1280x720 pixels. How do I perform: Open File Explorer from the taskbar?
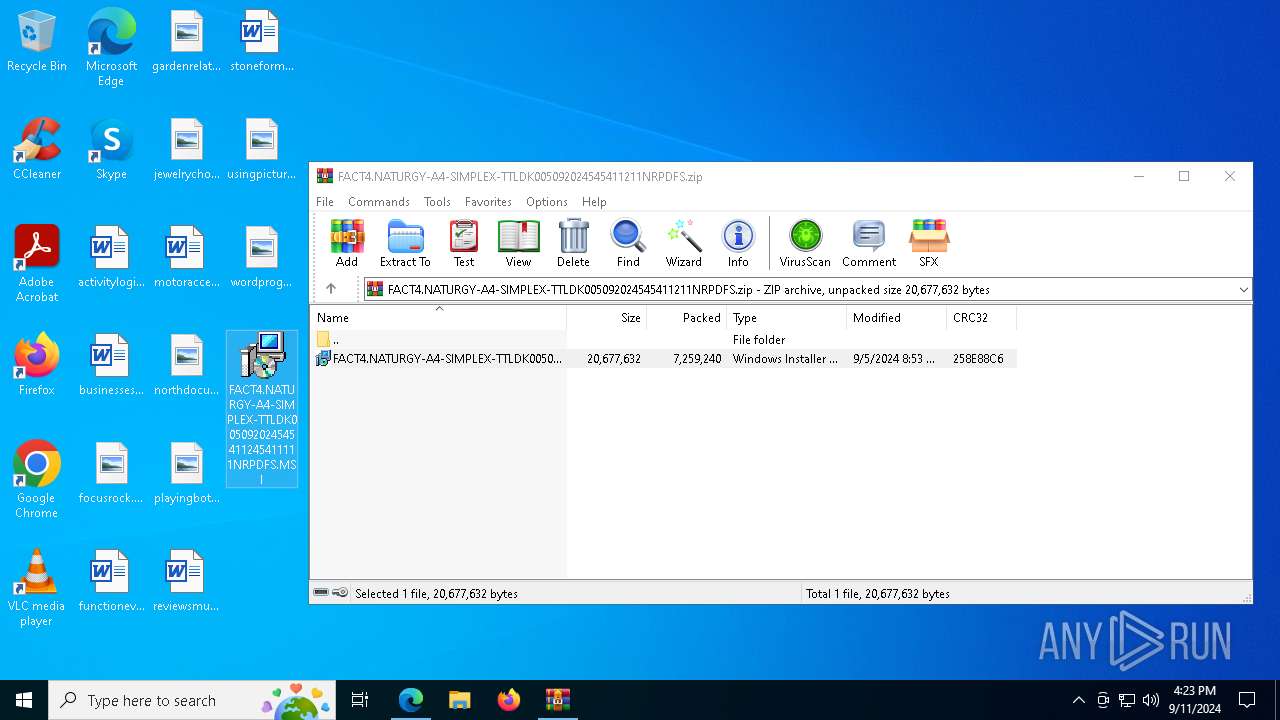[x=459, y=700]
